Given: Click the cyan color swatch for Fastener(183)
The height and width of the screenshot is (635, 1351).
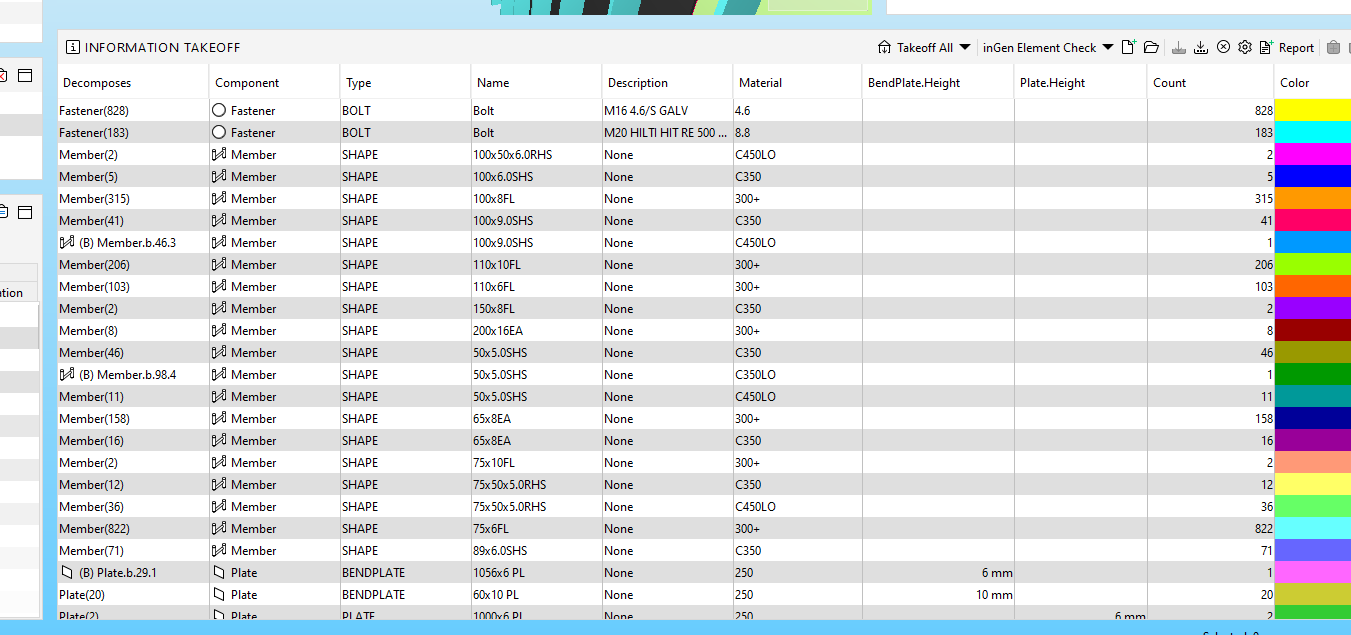Looking at the screenshot, I should [x=1313, y=132].
